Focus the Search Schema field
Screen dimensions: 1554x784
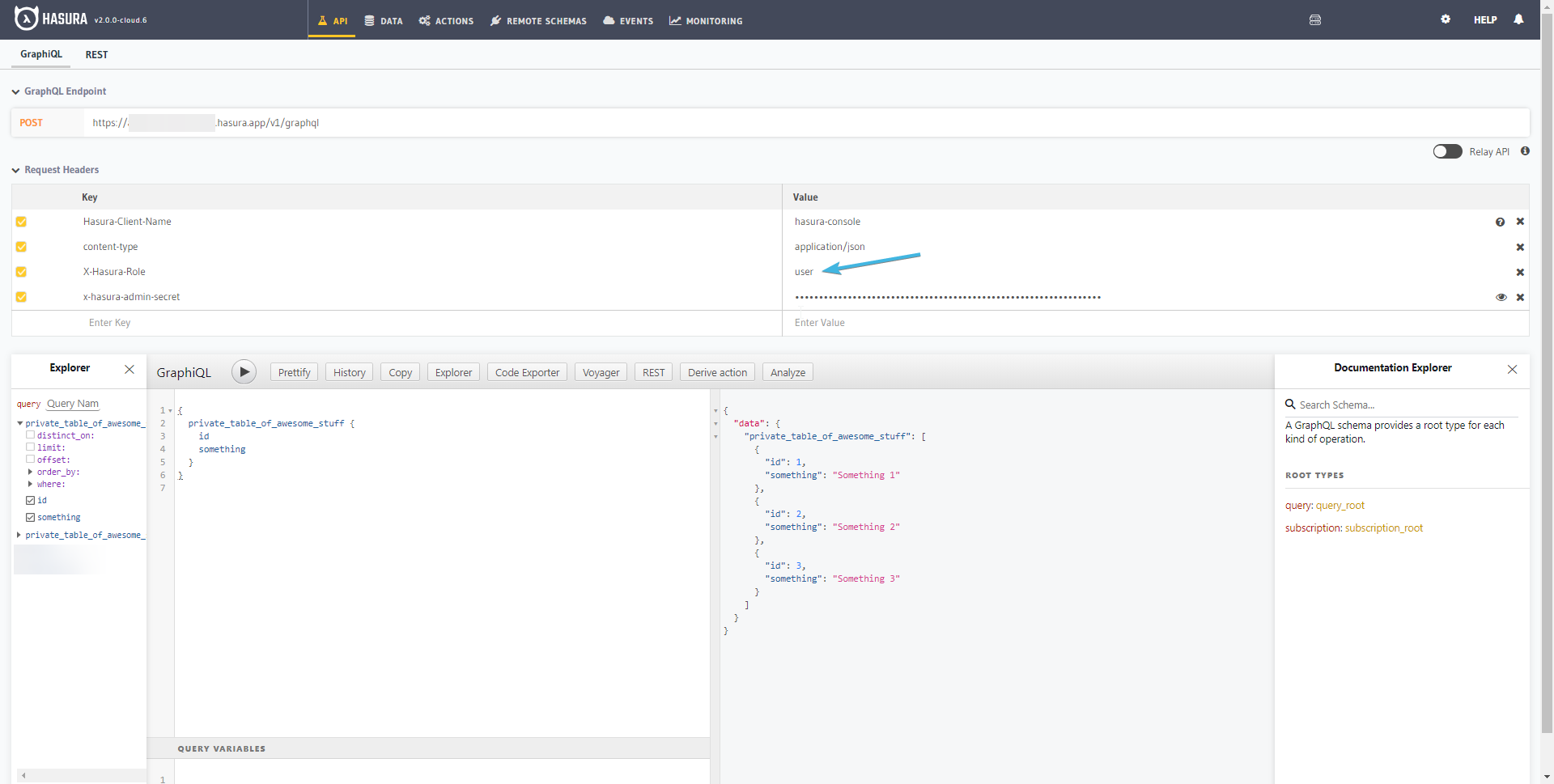[x=1407, y=405]
